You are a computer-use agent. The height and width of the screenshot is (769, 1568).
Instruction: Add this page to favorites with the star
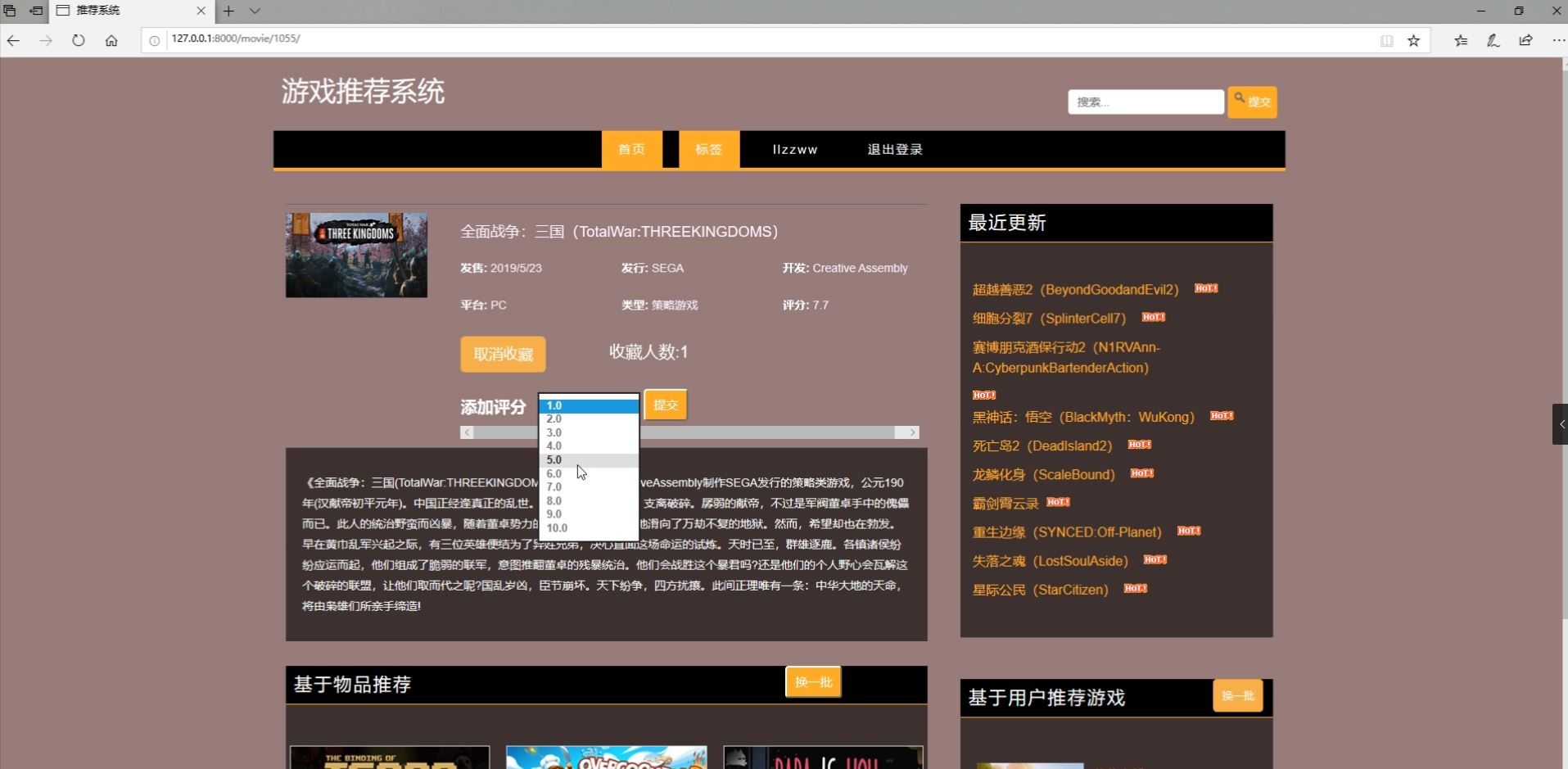[1414, 40]
